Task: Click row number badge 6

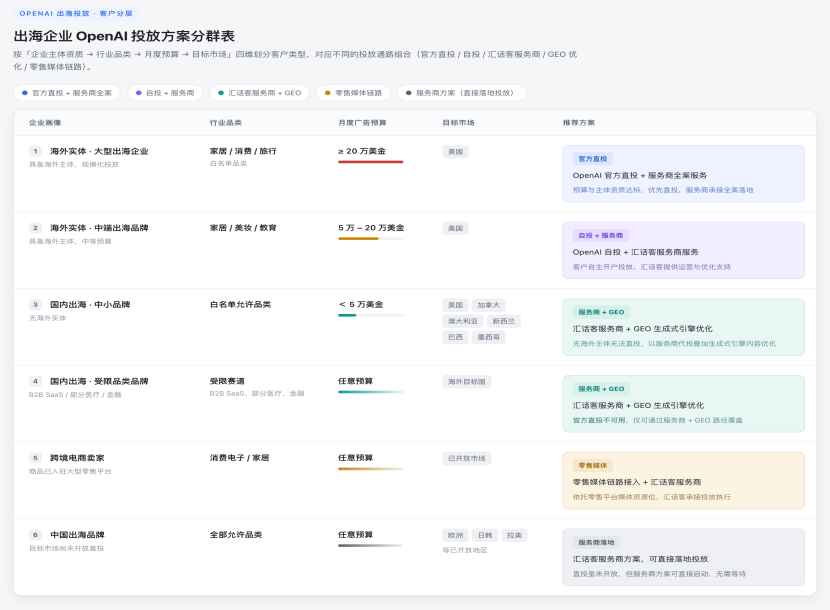Action: coord(35,535)
